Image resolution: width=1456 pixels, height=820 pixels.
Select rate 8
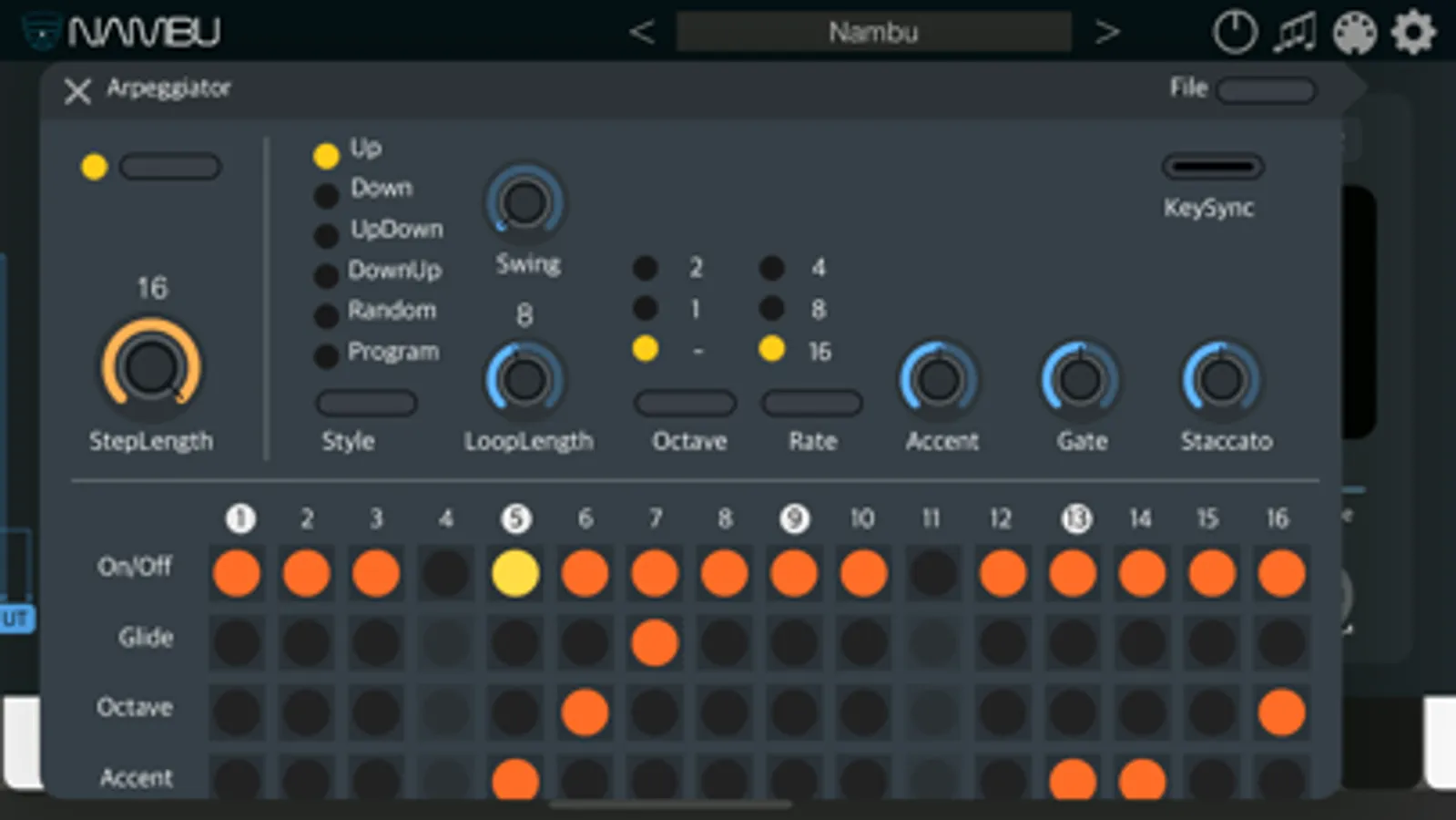pyautogui.click(x=771, y=308)
